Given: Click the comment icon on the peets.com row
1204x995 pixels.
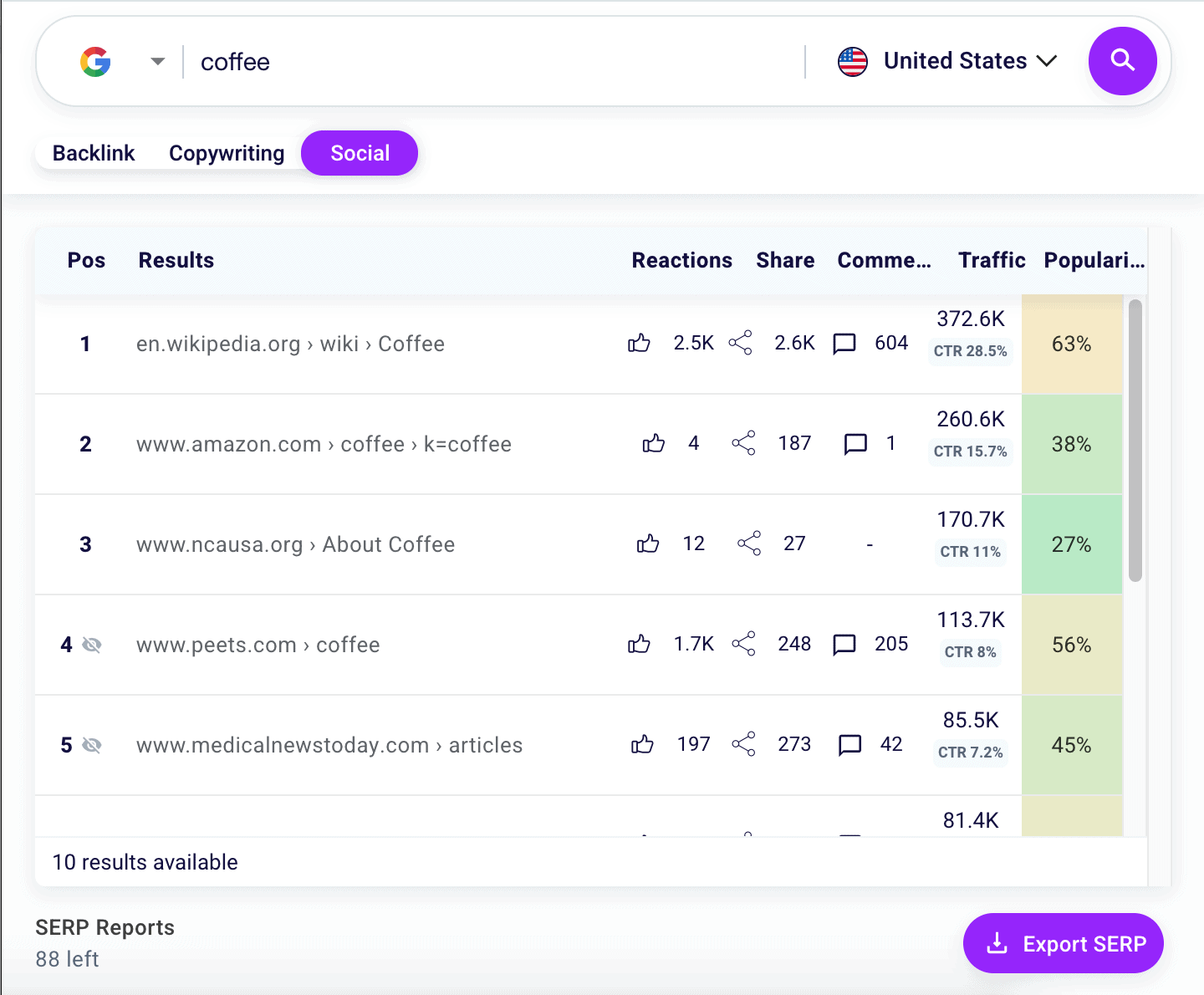Looking at the screenshot, I should (844, 644).
